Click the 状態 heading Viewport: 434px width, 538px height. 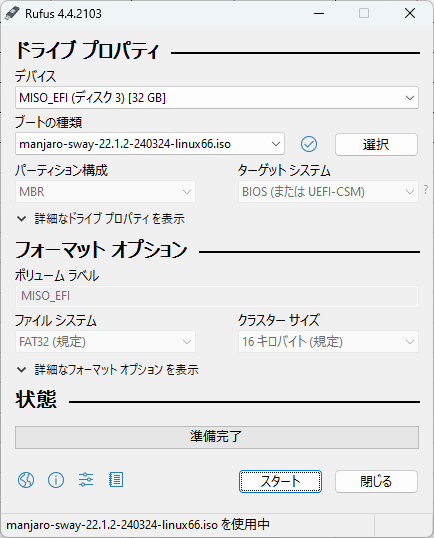[x=36, y=399]
